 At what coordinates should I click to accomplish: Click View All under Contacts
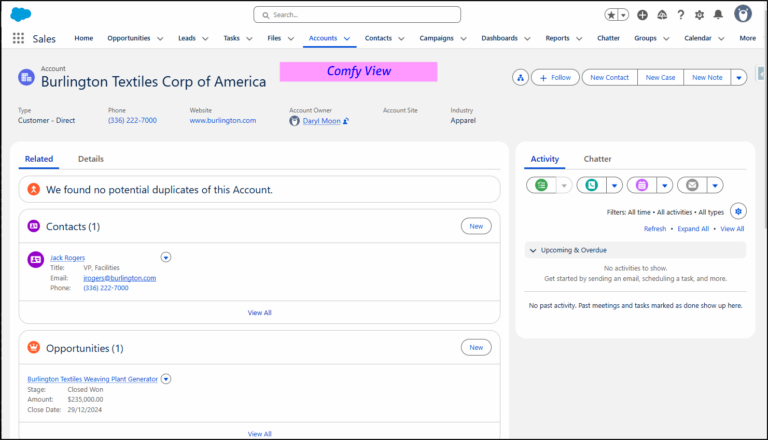coord(260,313)
